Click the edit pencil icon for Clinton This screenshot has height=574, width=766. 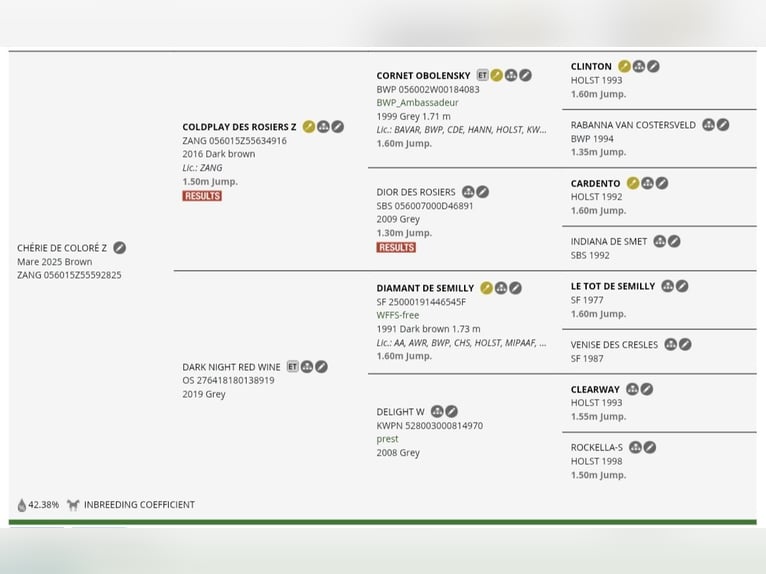[x=653, y=66]
